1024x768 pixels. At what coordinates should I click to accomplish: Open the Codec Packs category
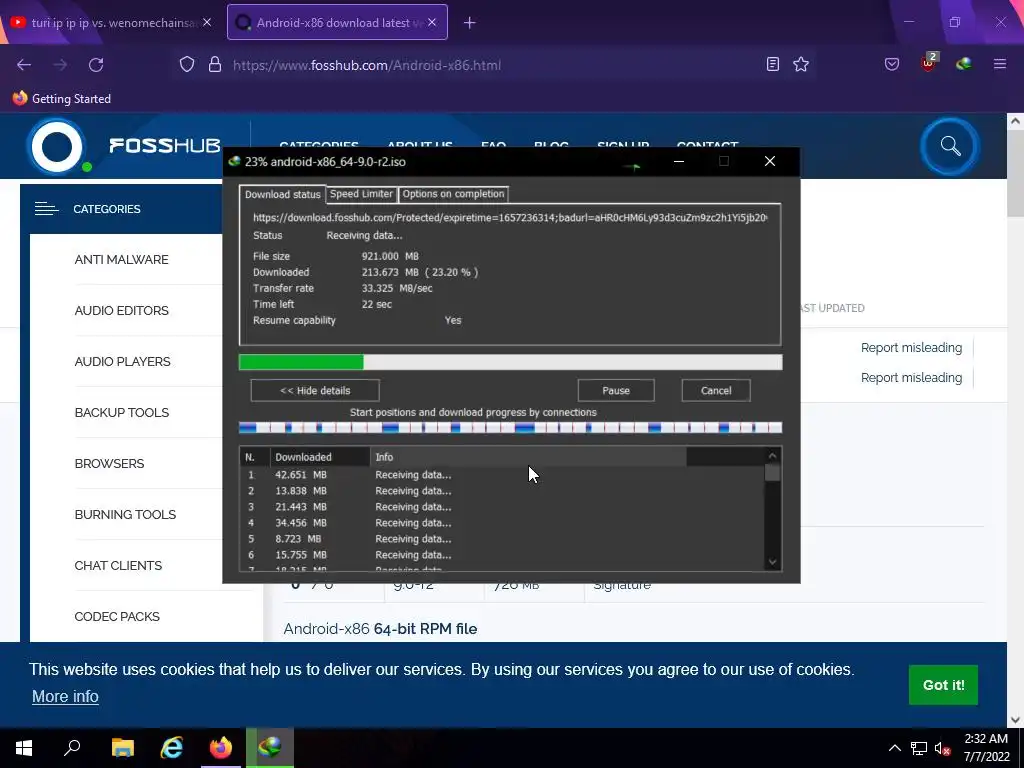117,616
